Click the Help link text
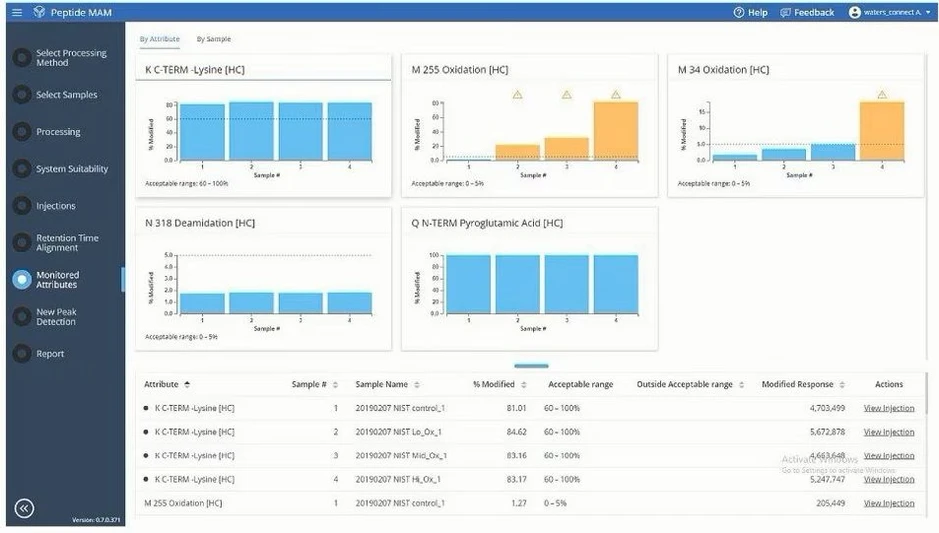This screenshot has width=939, height=533. [758, 13]
